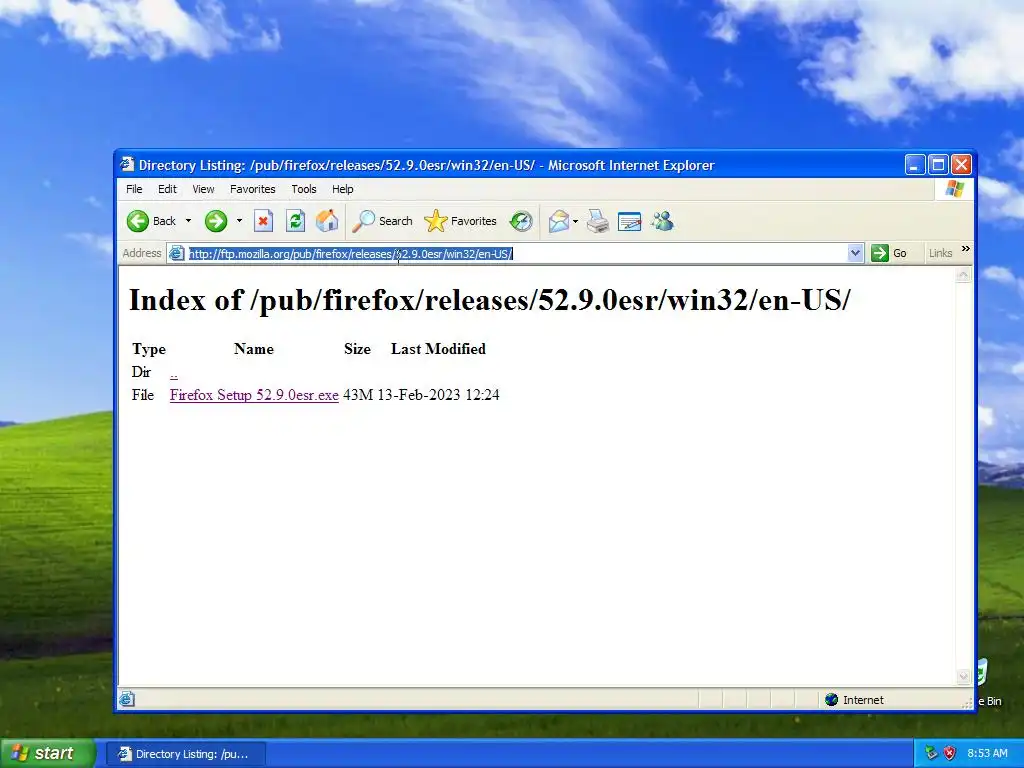Click the Links toolbar label
The width and height of the screenshot is (1024, 768).
(940, 253)
